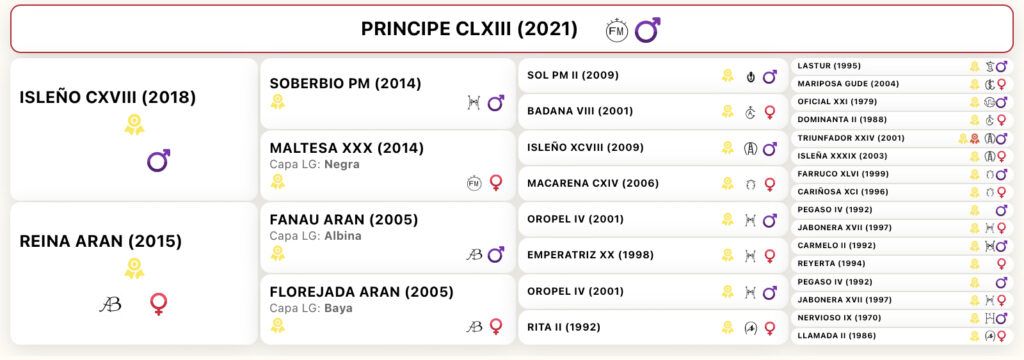
Task: Click the yellow rosette under ISLEÑO CXVIII
Action: pyautogui.click(x=135, y=124)
